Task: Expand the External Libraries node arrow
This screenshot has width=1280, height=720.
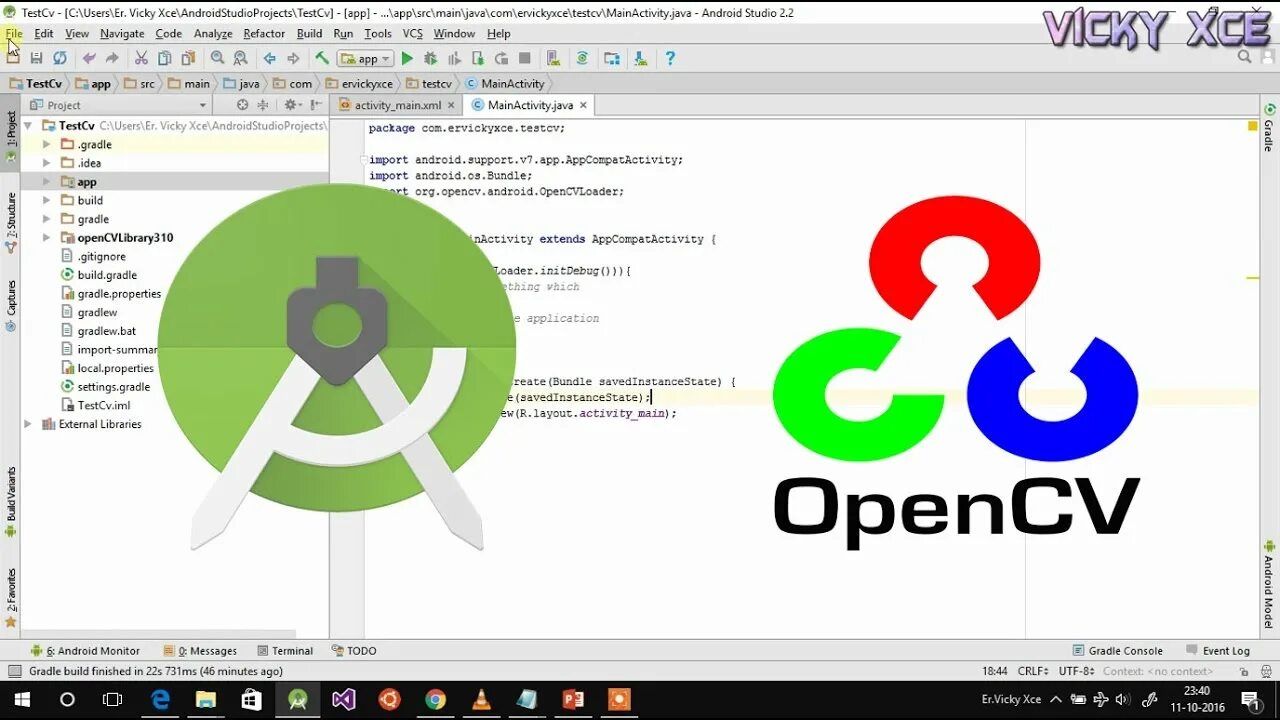Action: coord(28,424)
